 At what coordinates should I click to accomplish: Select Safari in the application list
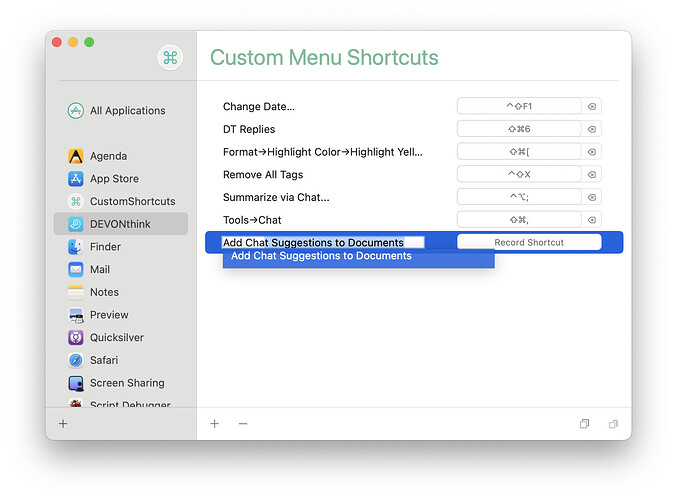click(x=103, y=360)
